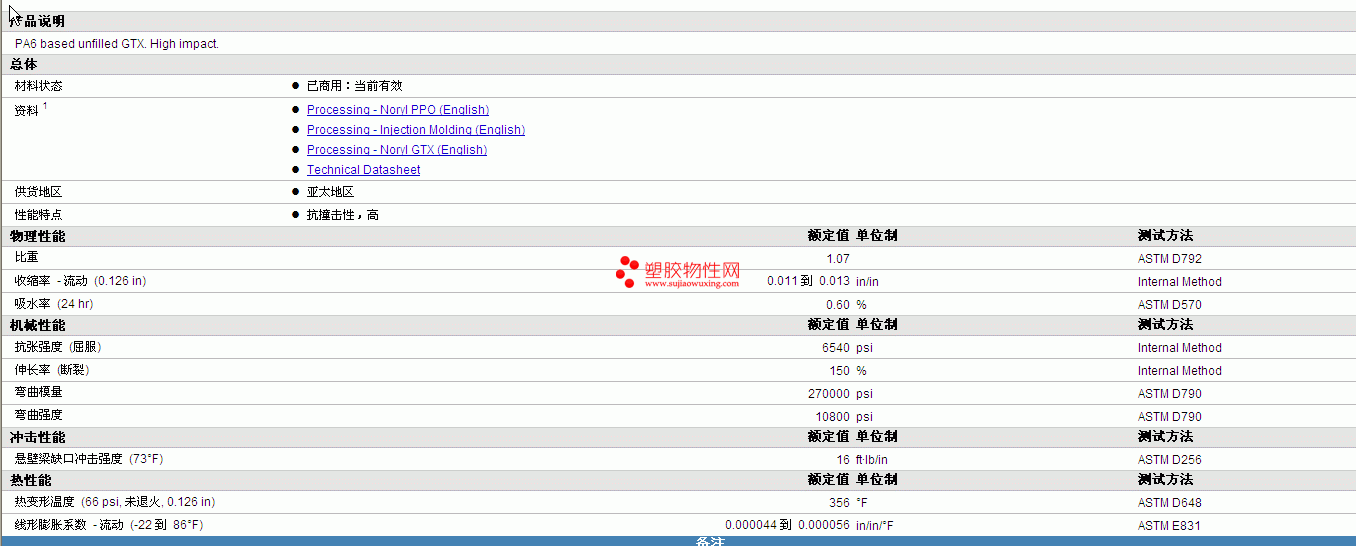Click the 吸水率 (24 hr) label
The width and height of the screenshot is (1356, 546).
click(x=54, y=303)
